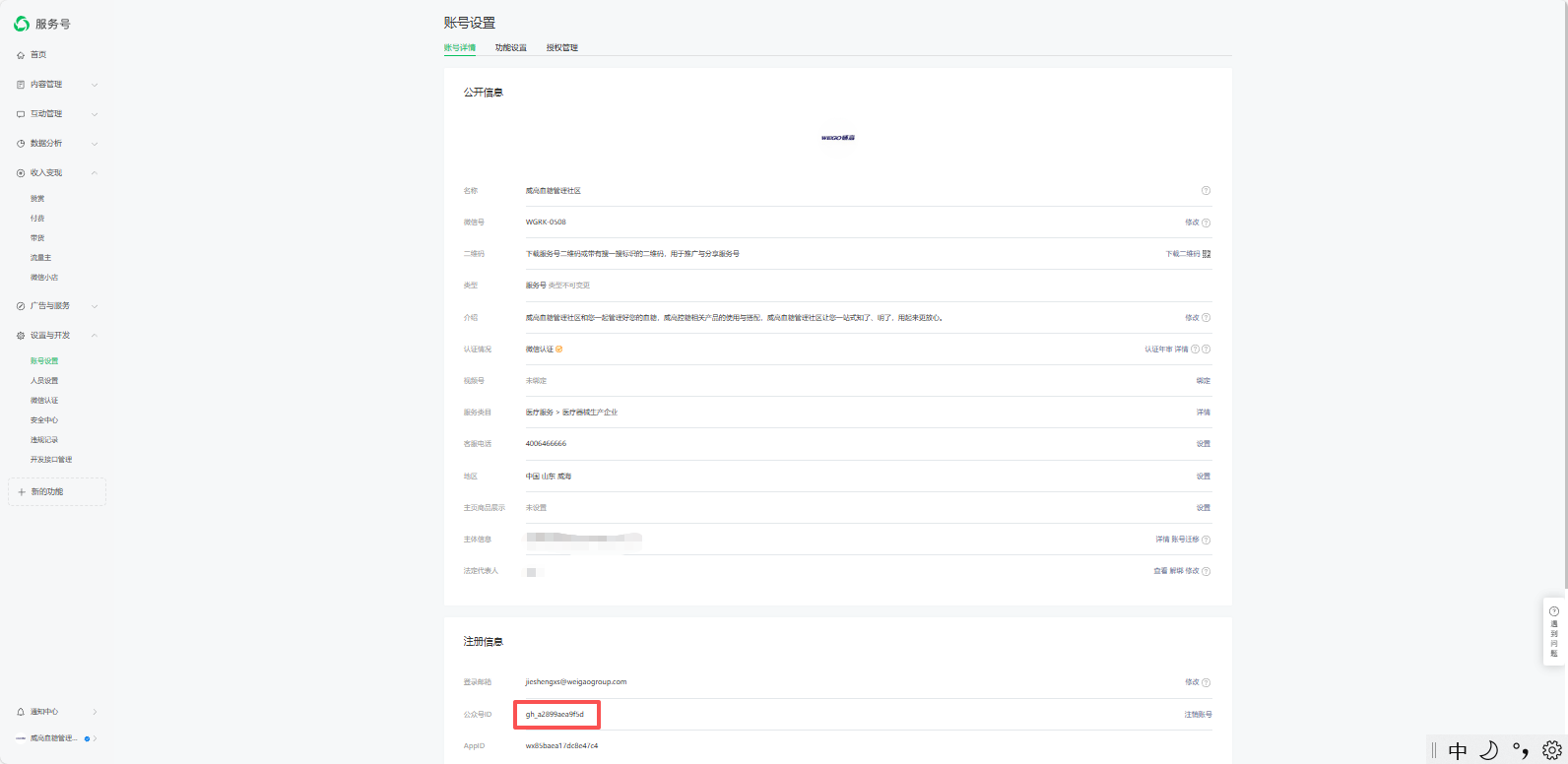Click help icon in the 微信号 row
The width and height of the screenshot is (1568, 764).
coord(1207,223)
